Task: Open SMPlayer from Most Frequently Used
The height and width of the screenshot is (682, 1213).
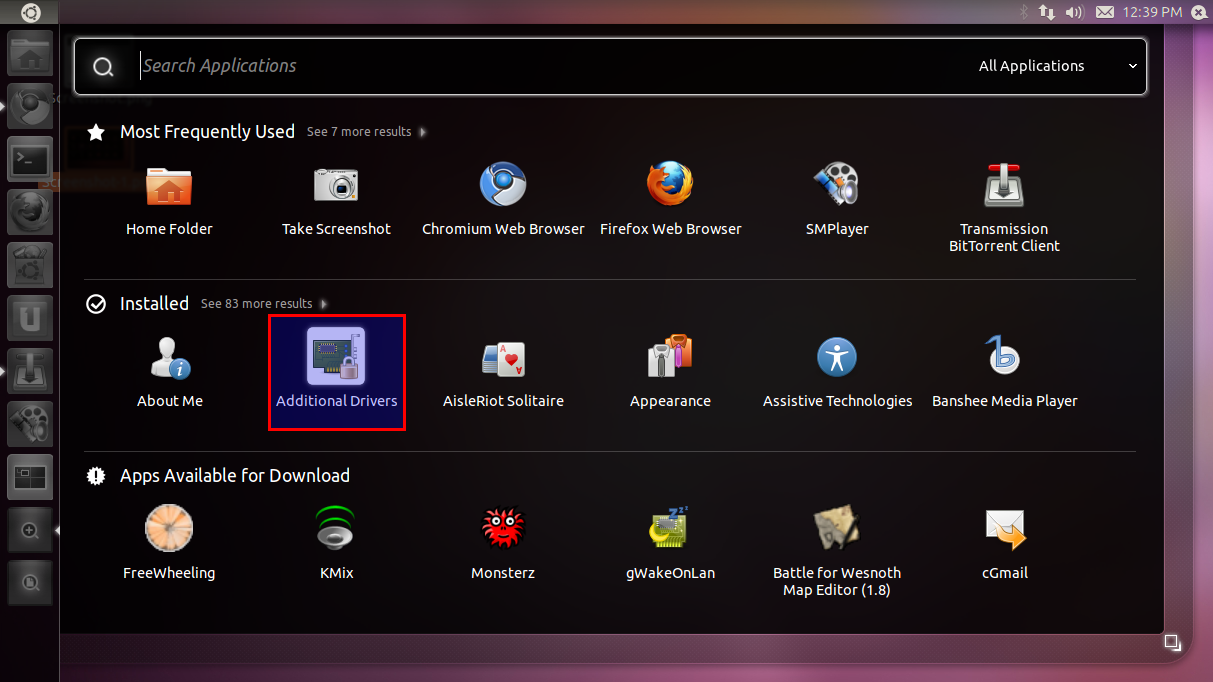Action: tap(837, 200)
